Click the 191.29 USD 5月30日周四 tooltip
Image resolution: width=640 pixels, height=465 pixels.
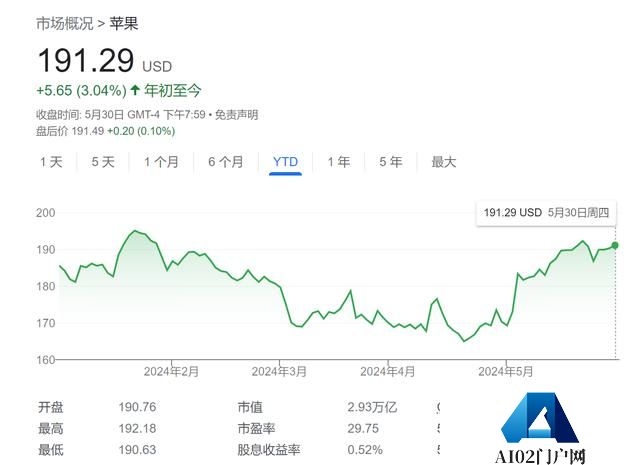546,213
